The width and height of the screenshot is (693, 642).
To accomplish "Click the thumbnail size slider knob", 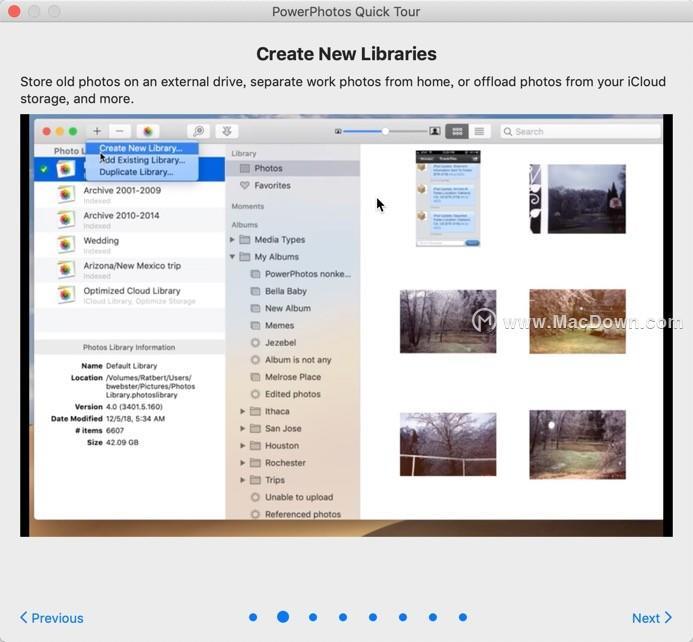I will click(x=385, y=131).
